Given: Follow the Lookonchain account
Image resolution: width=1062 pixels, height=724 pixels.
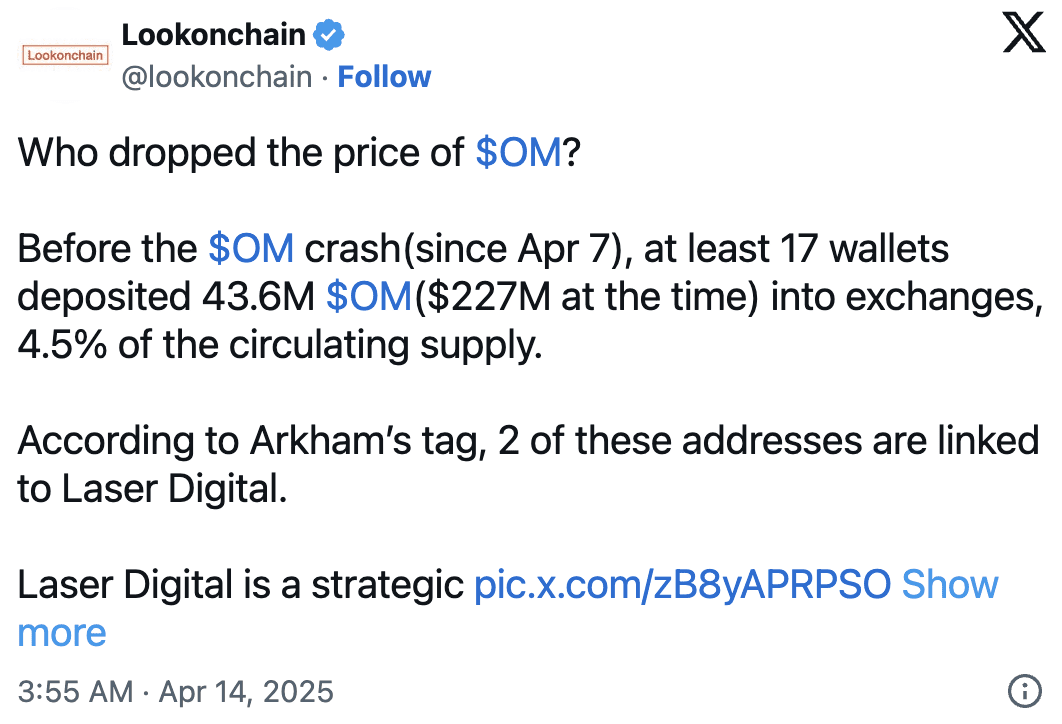Looking at the screenshot, I should [x=384, y=77].
